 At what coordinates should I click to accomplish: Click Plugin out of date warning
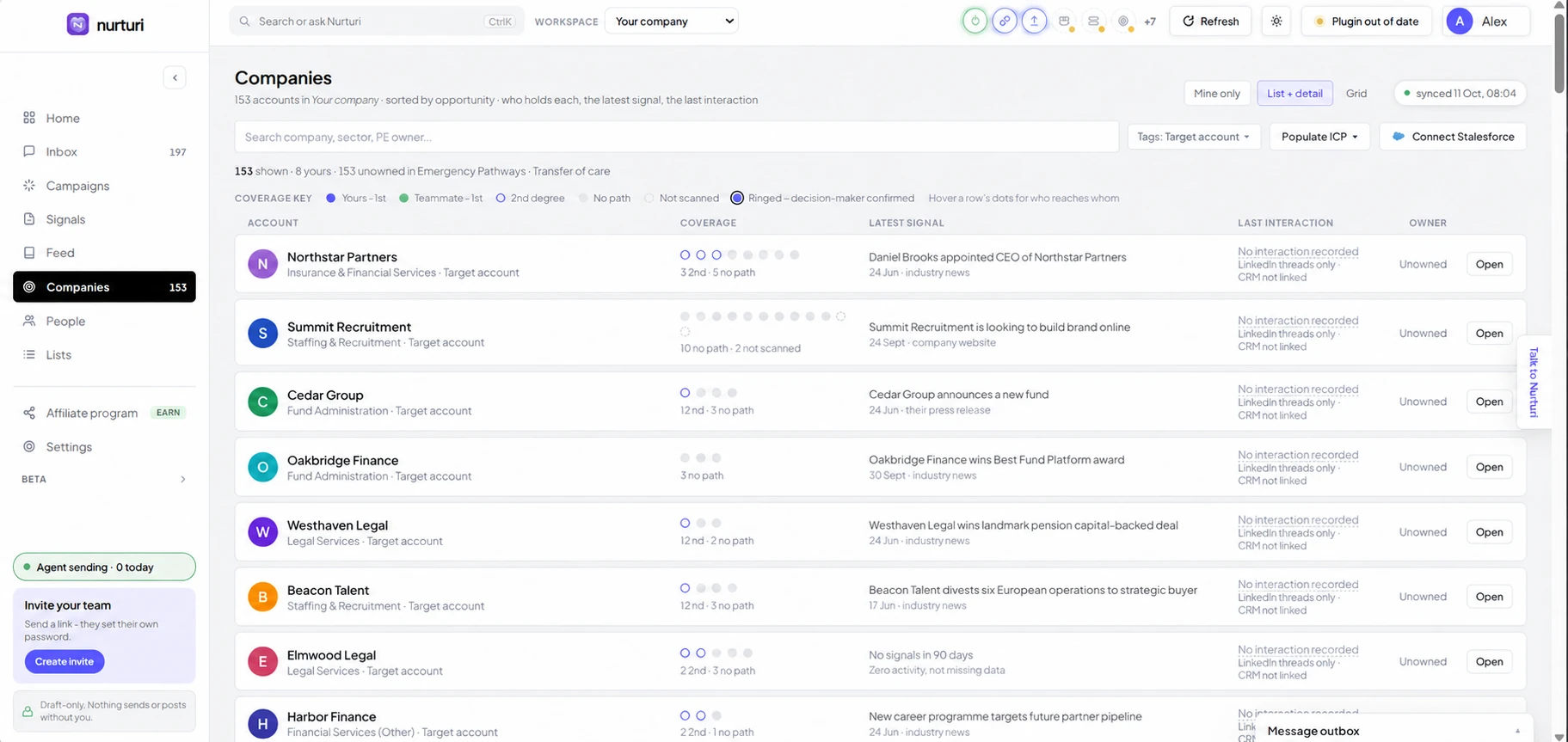(x=1366, y=21)
